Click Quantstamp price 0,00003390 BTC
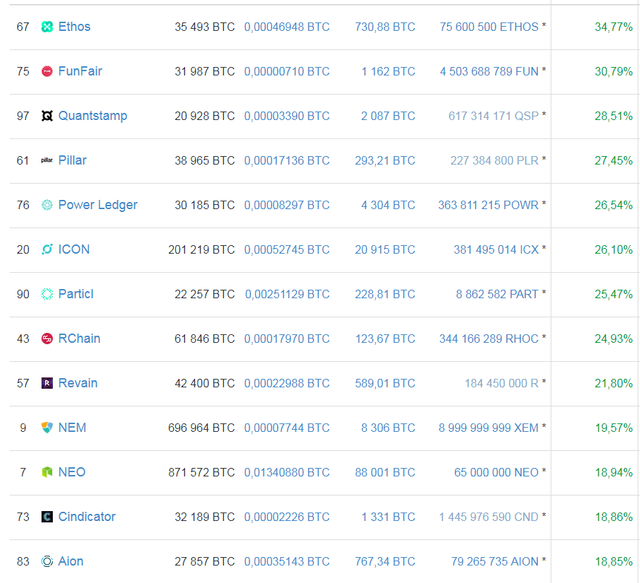The width and height of the screenshot is (640, 583). click(x=287, y=116)
